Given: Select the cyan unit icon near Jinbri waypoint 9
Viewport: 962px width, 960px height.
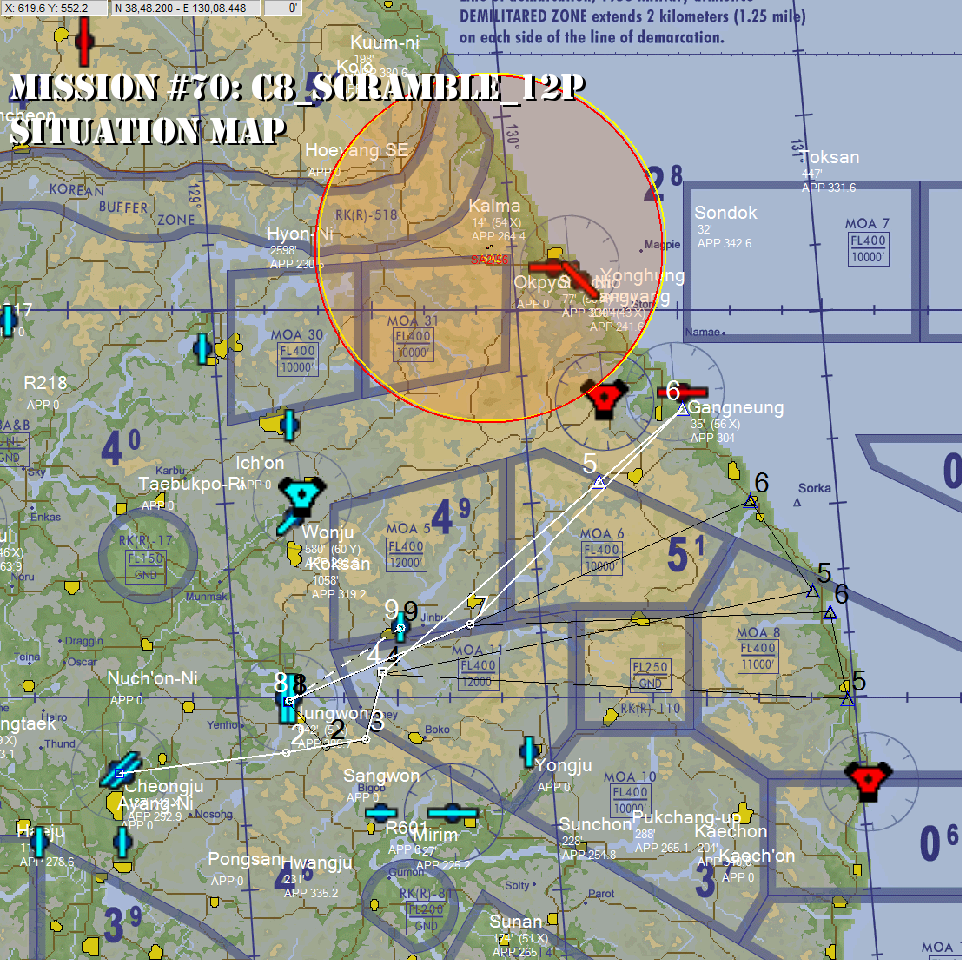Looking at the screenshot, I should tap(399, 628).
